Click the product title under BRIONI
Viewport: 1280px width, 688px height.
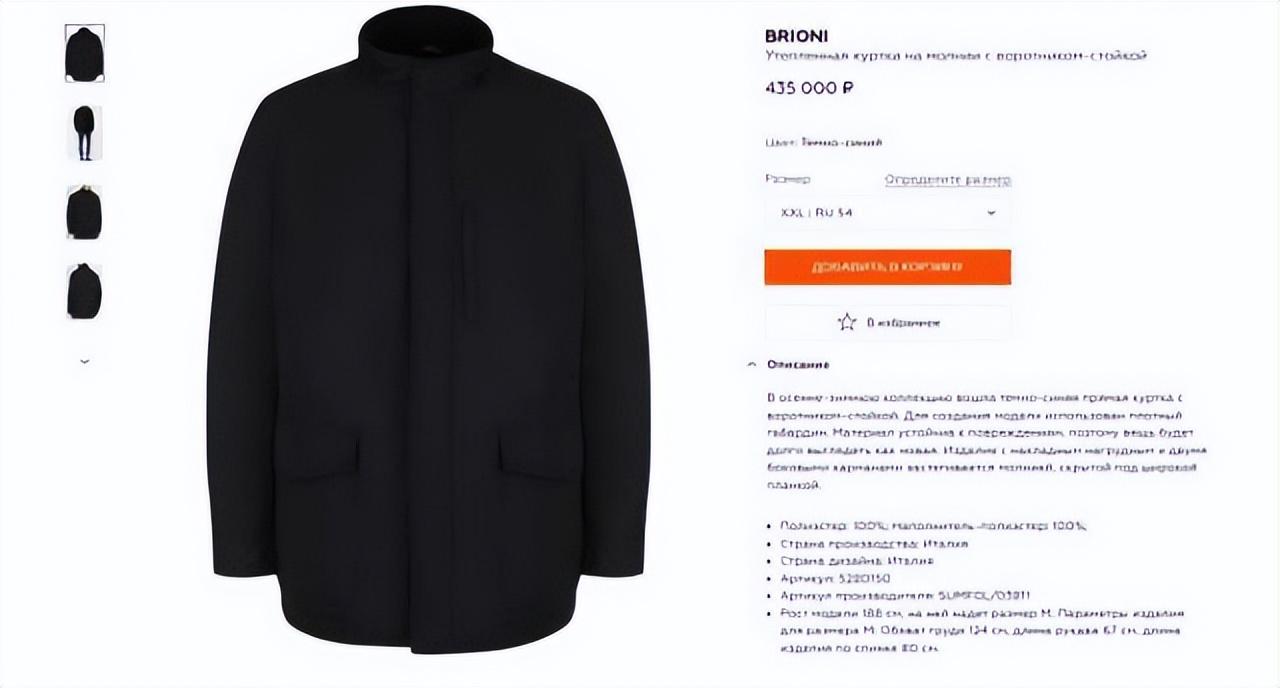[955, 56]
